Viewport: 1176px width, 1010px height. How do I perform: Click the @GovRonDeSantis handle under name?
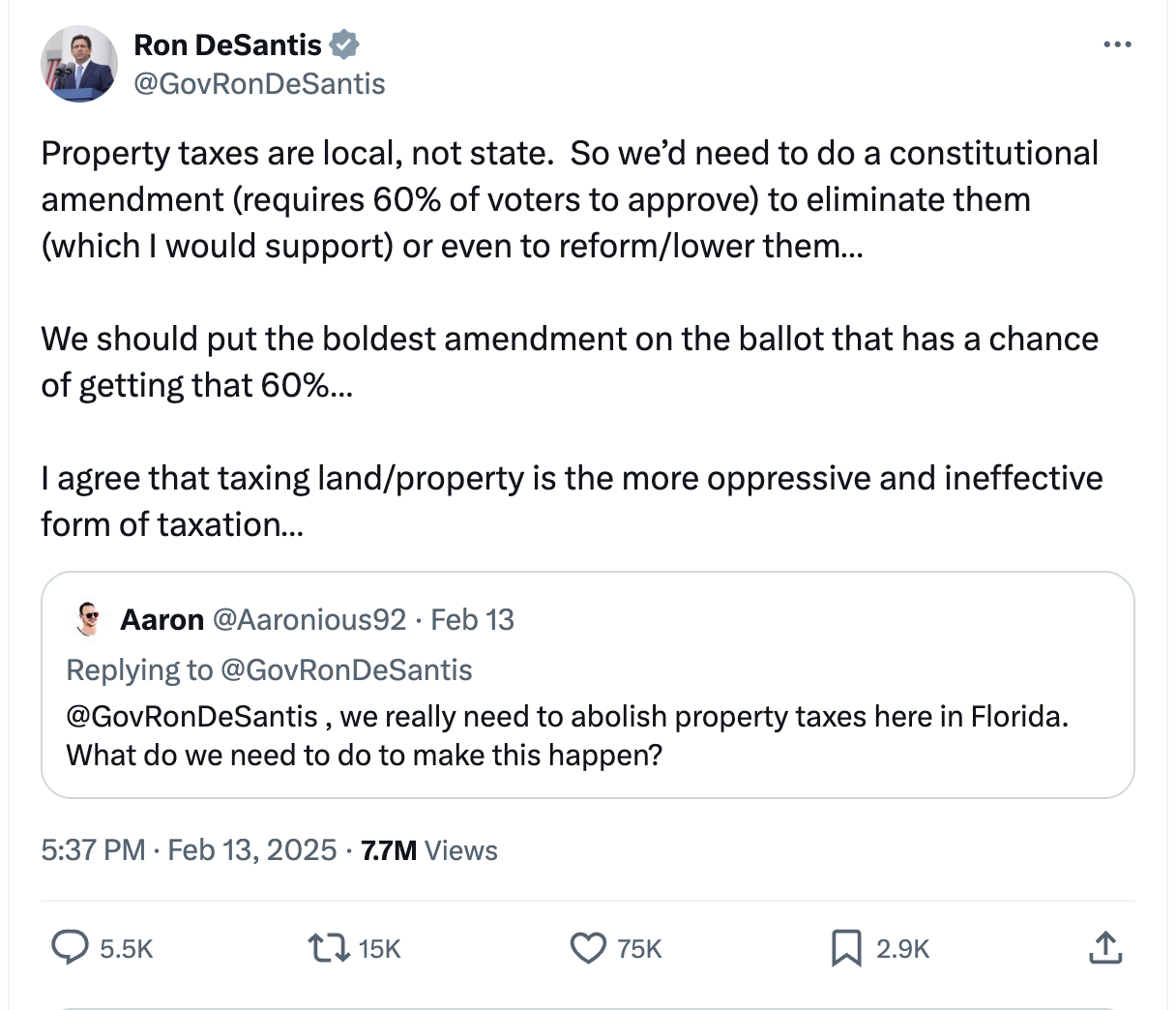259,84
